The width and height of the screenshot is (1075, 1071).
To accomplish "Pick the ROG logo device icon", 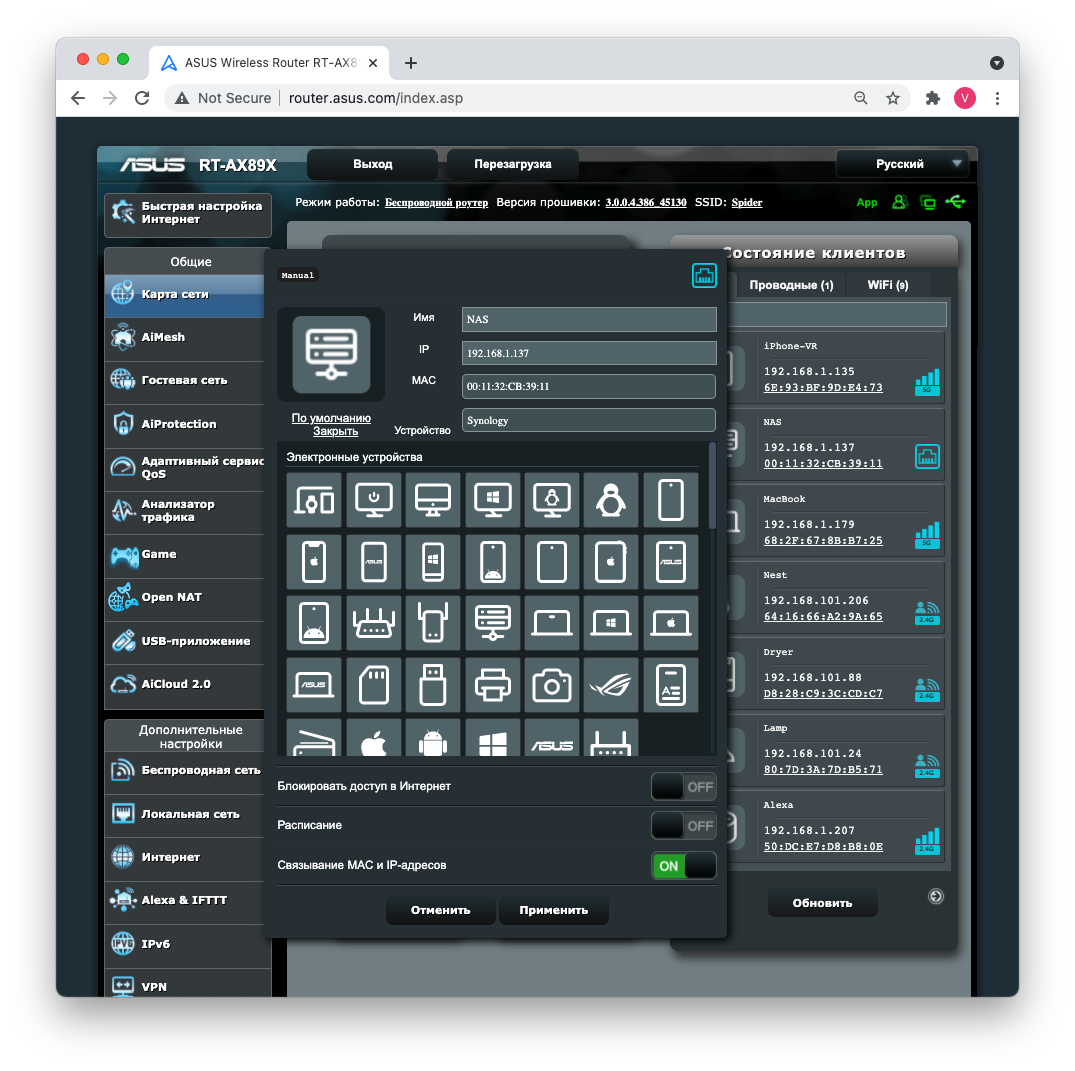I will pos(610,684).
